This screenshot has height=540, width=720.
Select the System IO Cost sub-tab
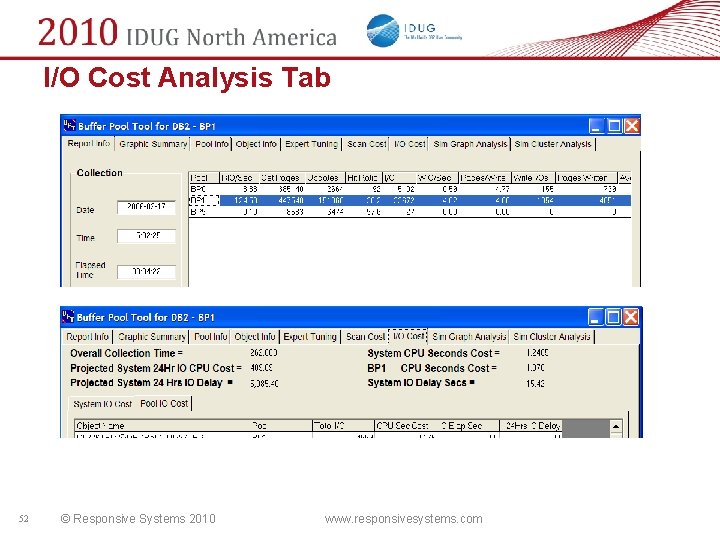[102, 404]
